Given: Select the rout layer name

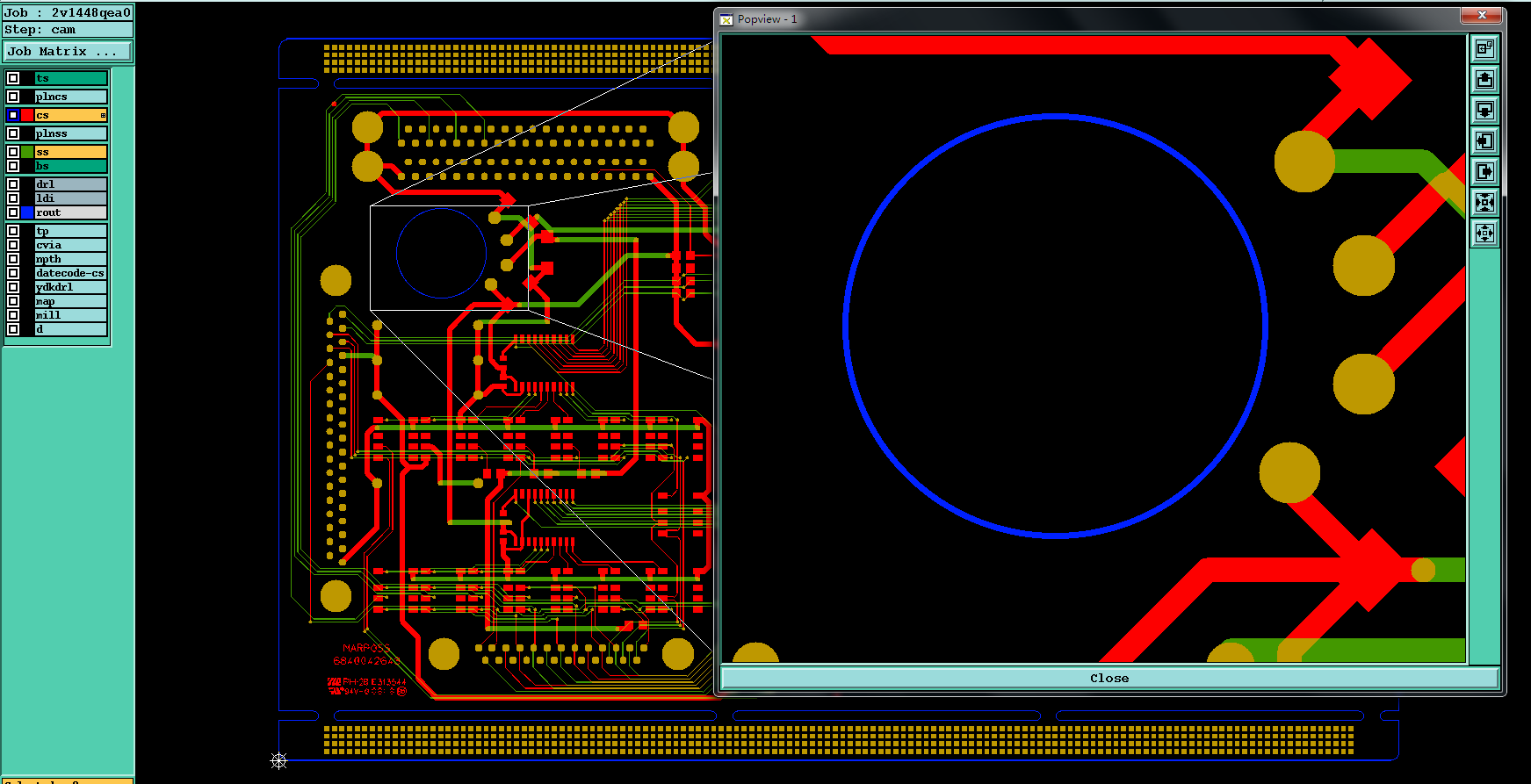Looking at the screenshot, I should [71, 212].
